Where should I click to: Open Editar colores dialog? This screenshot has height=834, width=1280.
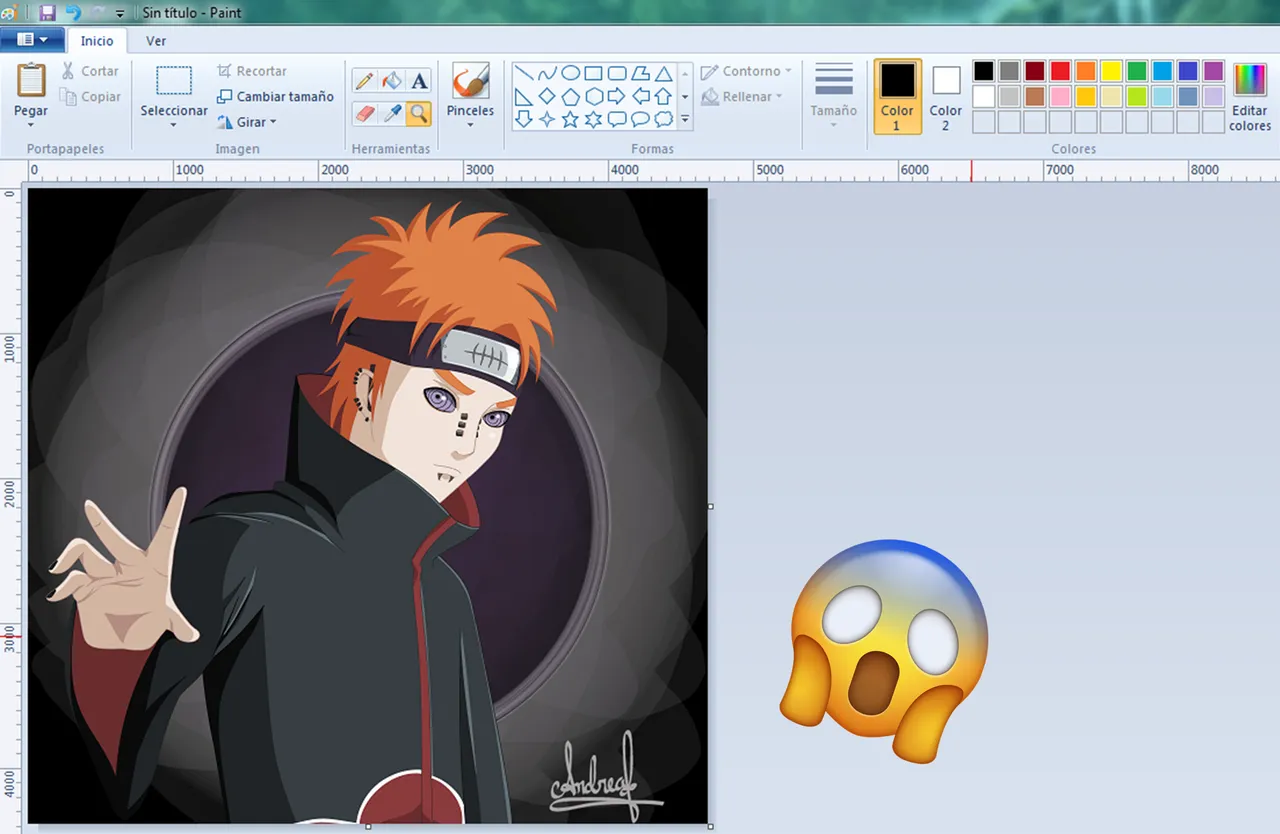click(x=1250, y=96)
